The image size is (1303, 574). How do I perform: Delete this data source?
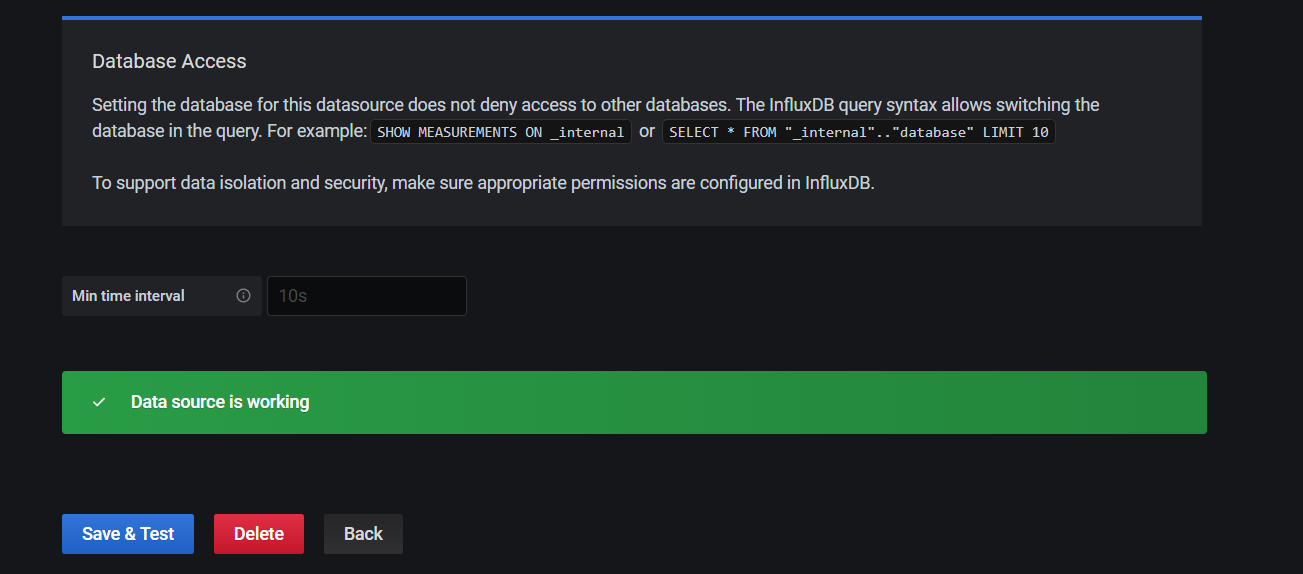tap(259, 534)
